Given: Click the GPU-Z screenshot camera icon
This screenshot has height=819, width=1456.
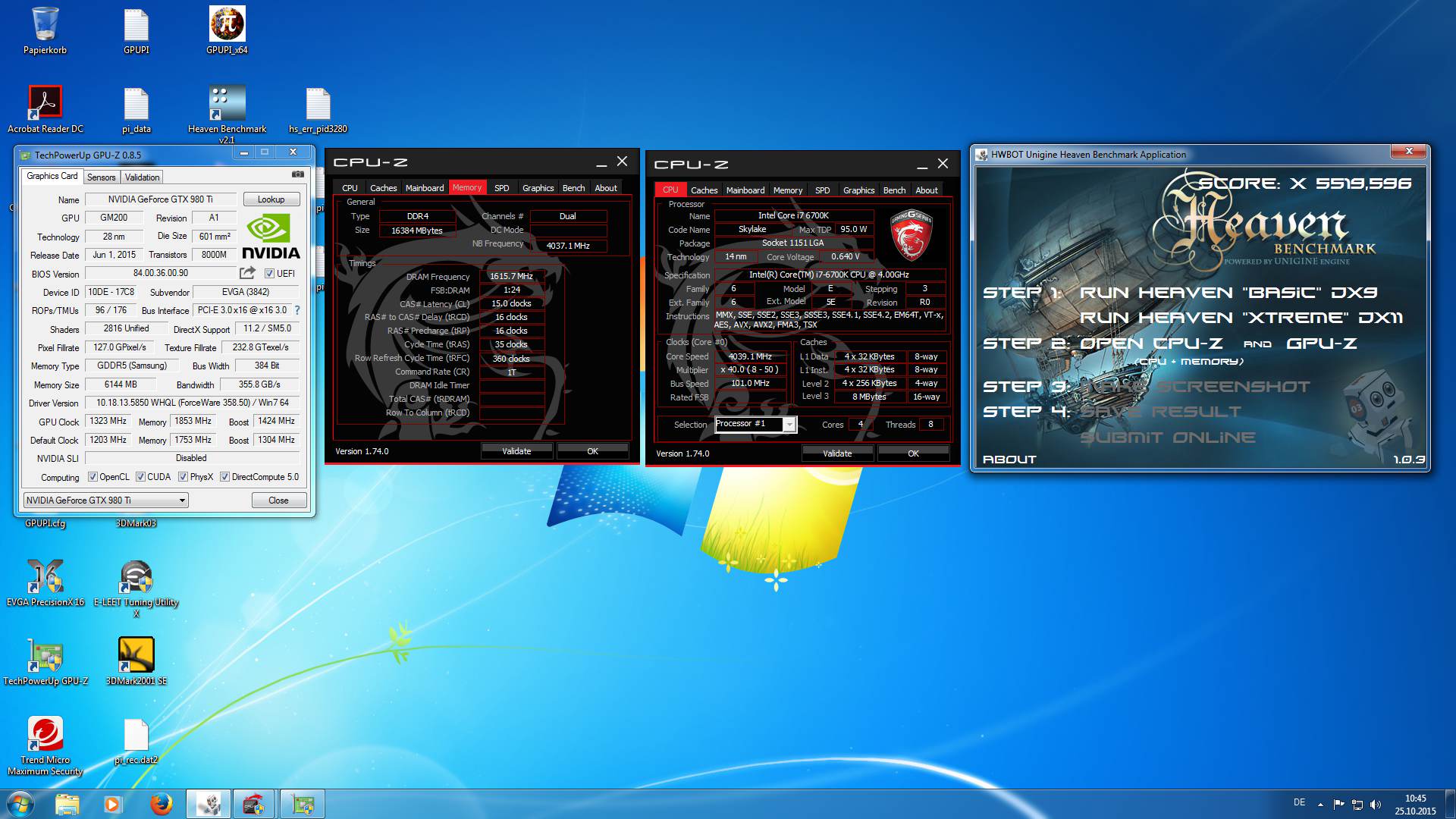Looking at the screenshot, I should pyautogui.click(x=298, y=174).
